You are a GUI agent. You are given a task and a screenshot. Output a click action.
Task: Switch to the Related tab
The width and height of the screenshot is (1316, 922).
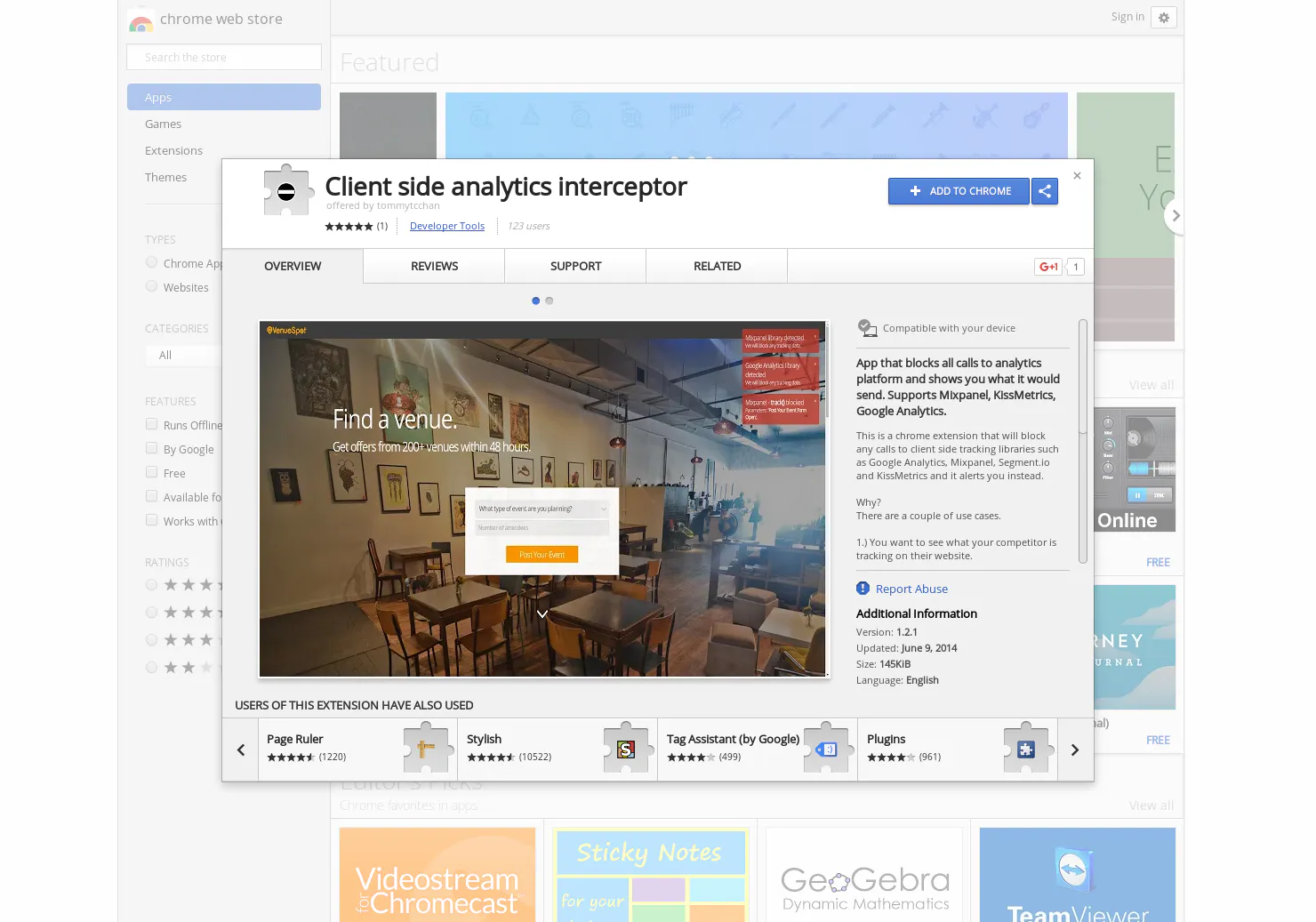(717, 266)
